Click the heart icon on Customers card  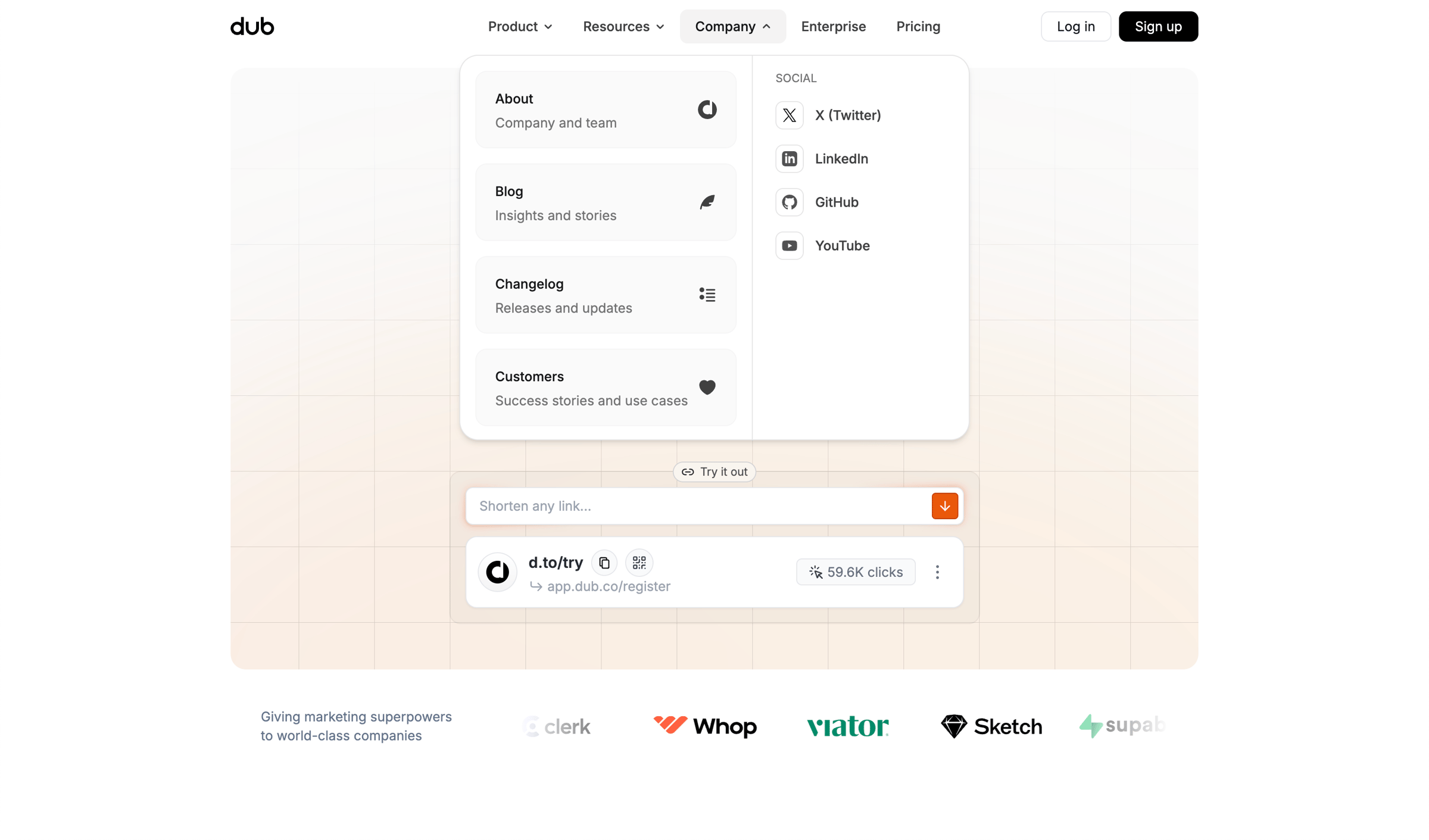(x=707, y=388)
